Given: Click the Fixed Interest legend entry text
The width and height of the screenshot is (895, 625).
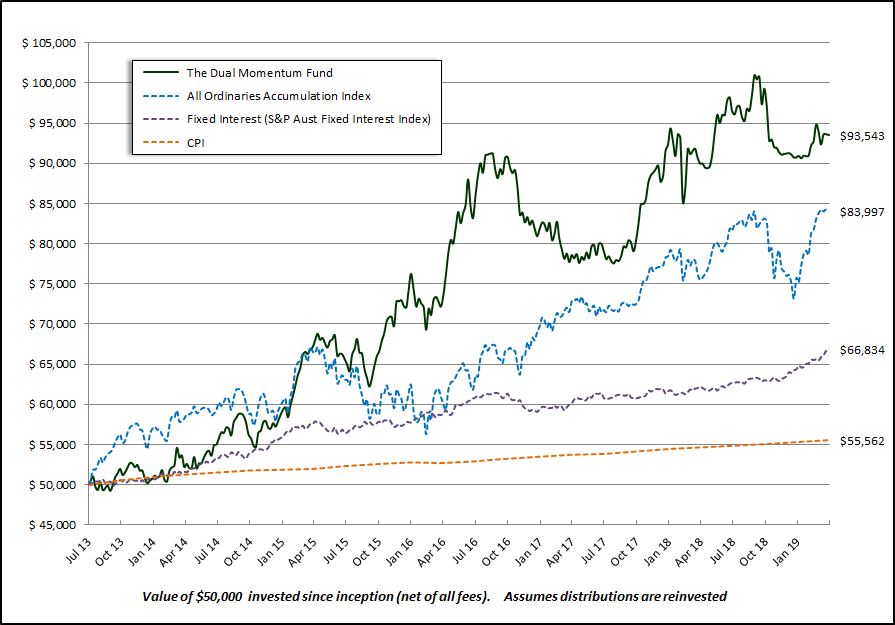Looking at the screenshot, I should click(308, 119).
